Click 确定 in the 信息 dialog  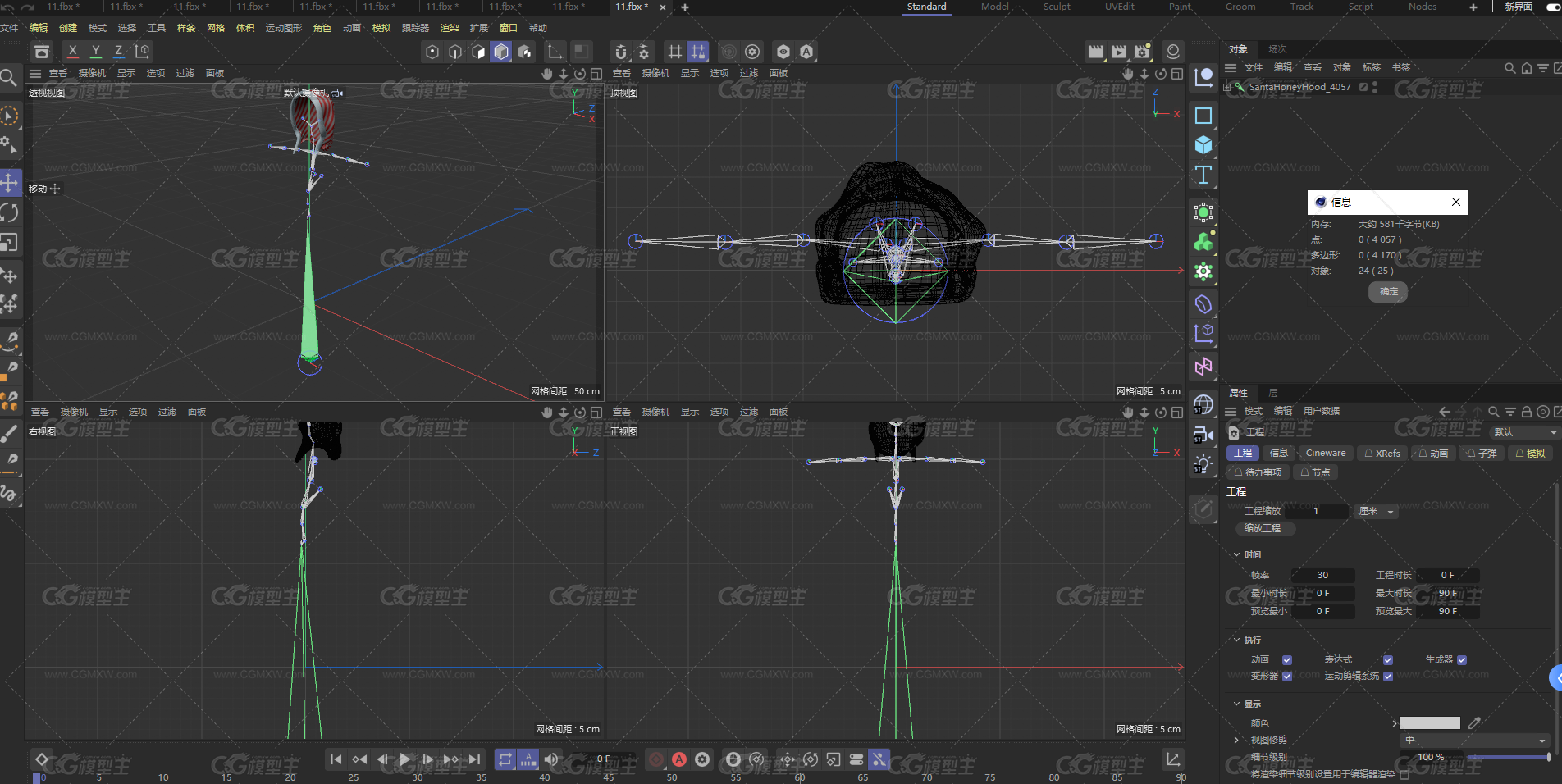click(1388, 291)
